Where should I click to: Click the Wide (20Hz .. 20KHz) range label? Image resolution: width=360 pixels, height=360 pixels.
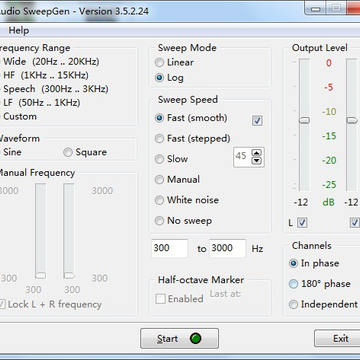click(x=51, y=62)
